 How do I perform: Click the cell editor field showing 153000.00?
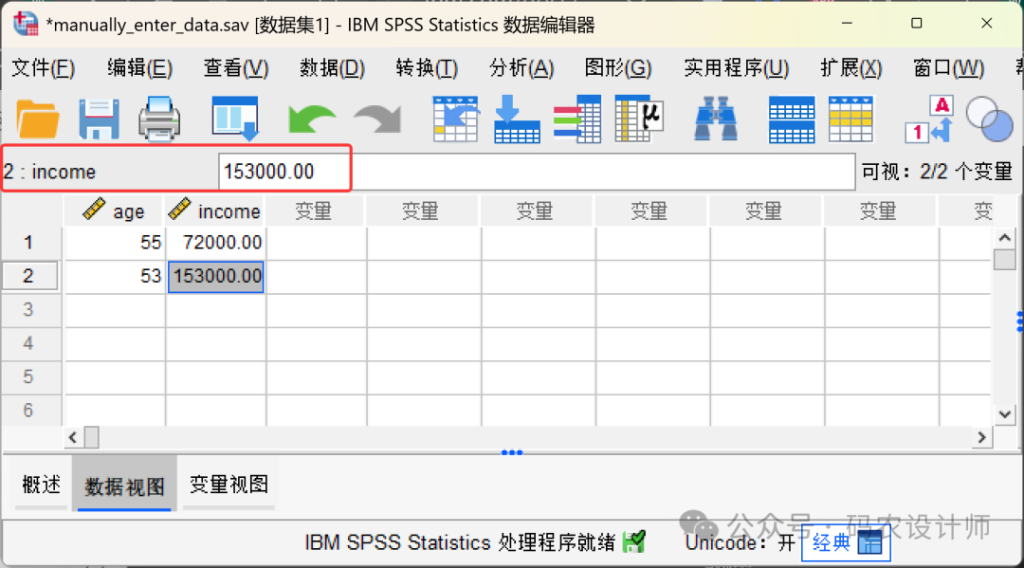coord(536,172)
